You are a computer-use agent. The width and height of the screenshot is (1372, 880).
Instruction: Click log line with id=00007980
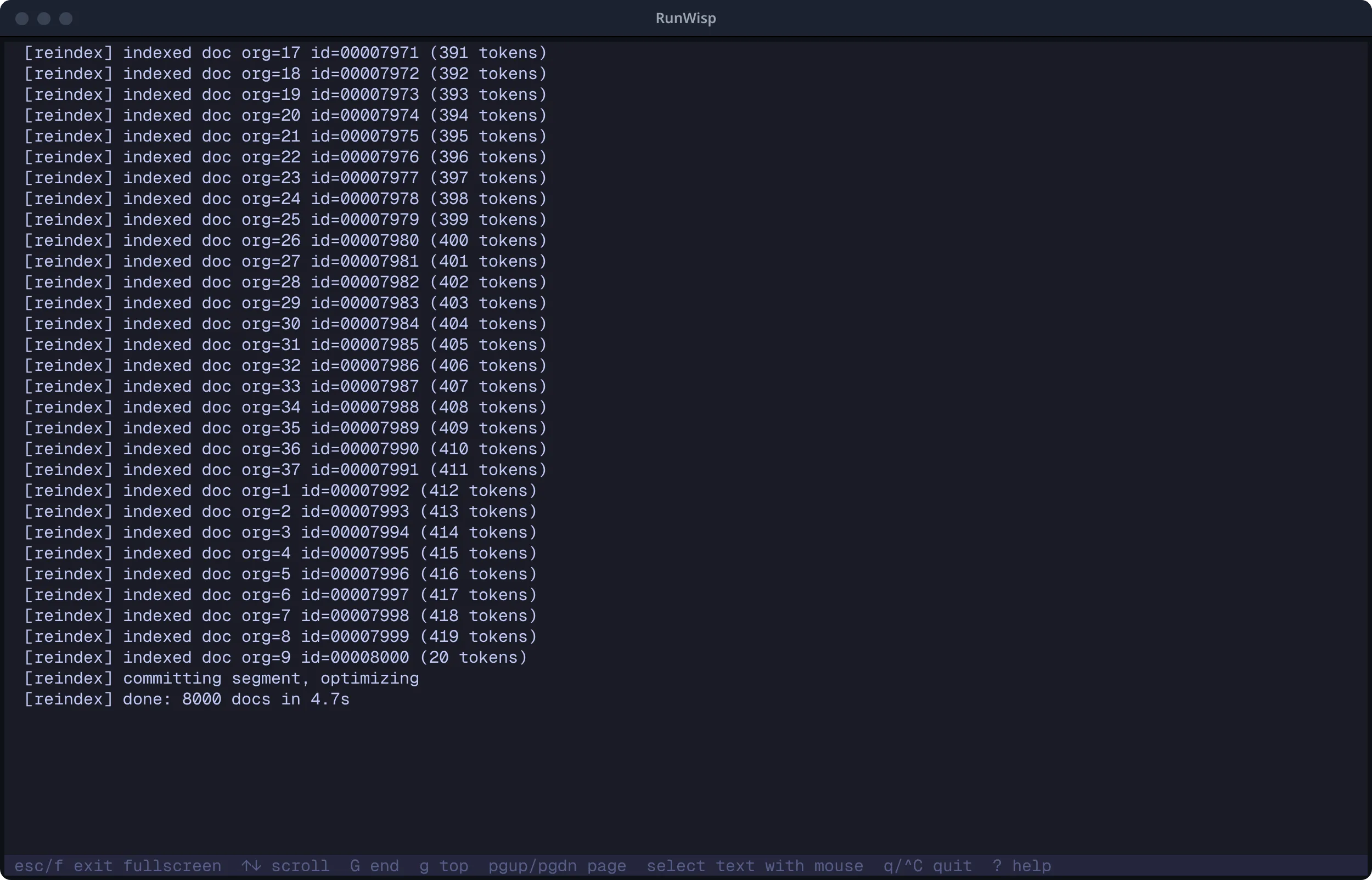tap(286, 240)
